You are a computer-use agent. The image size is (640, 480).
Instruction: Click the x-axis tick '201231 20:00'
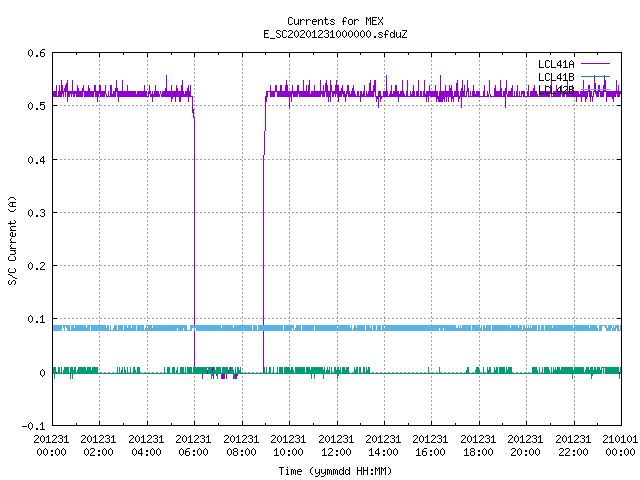tap(525, 446)
